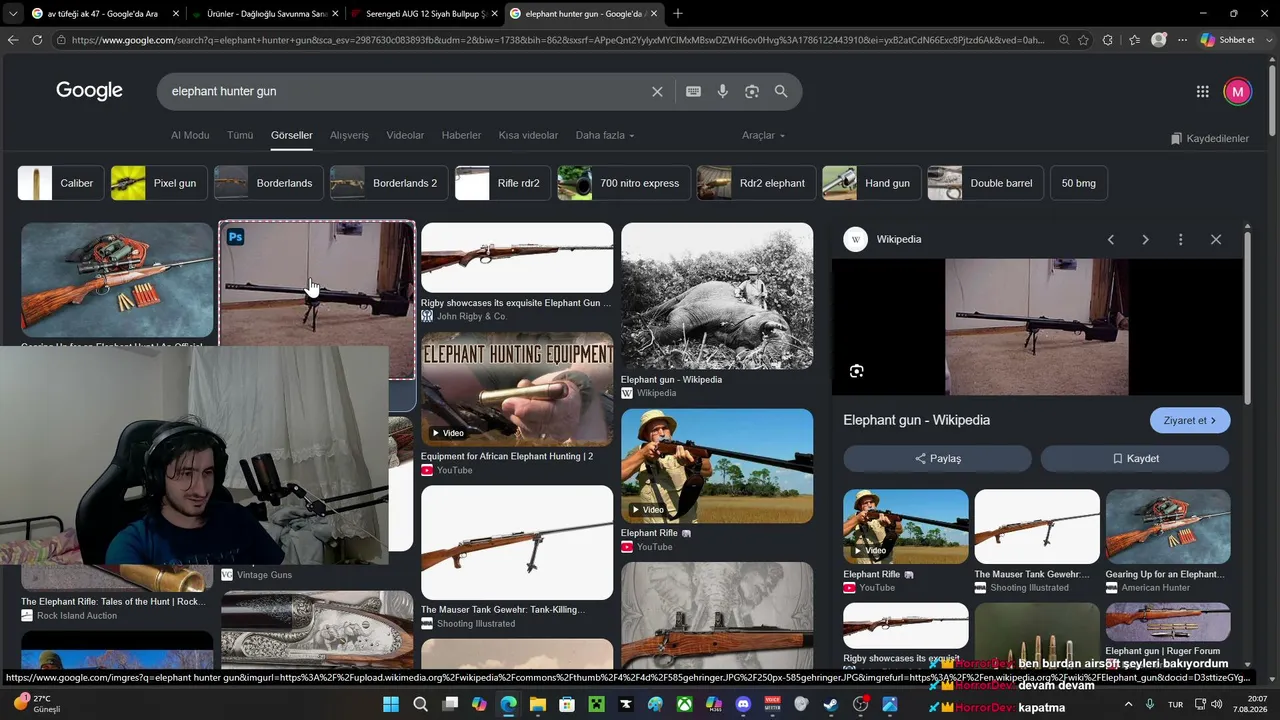
Task: Open the Google account avatar
Action: (x=1238, y=91)
